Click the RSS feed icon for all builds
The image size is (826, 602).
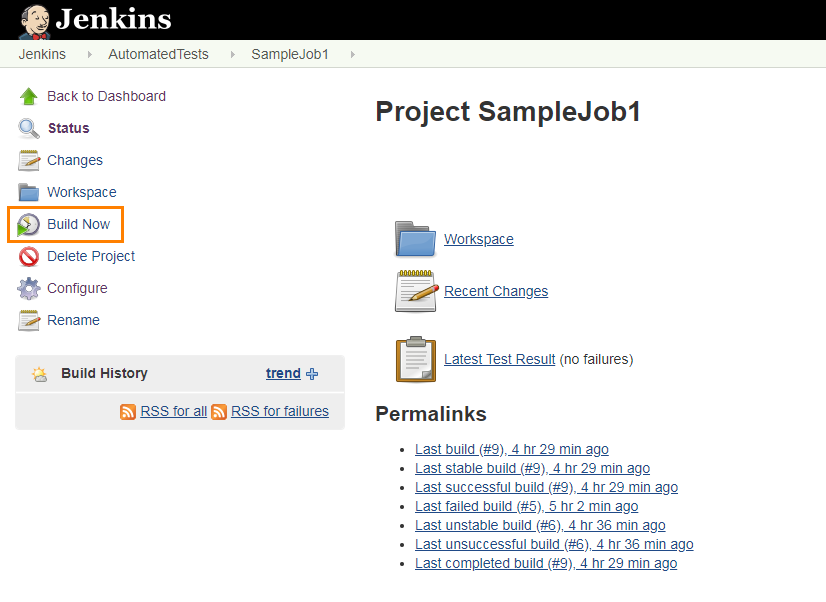128,412
